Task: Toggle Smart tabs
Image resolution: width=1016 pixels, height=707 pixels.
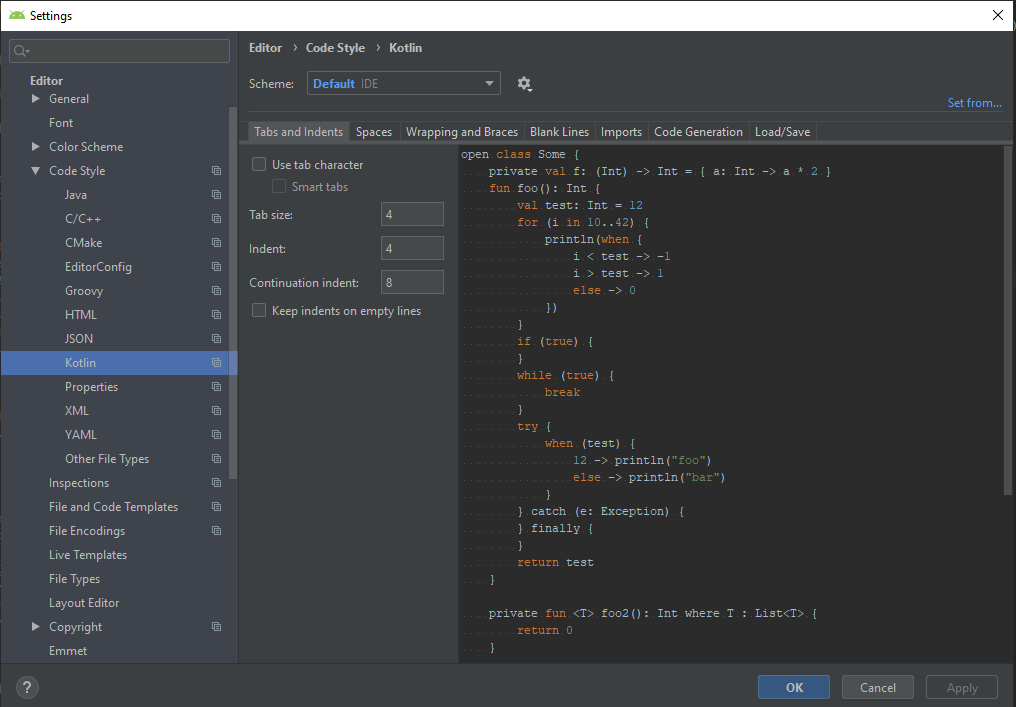Action: tap(278, 186)
